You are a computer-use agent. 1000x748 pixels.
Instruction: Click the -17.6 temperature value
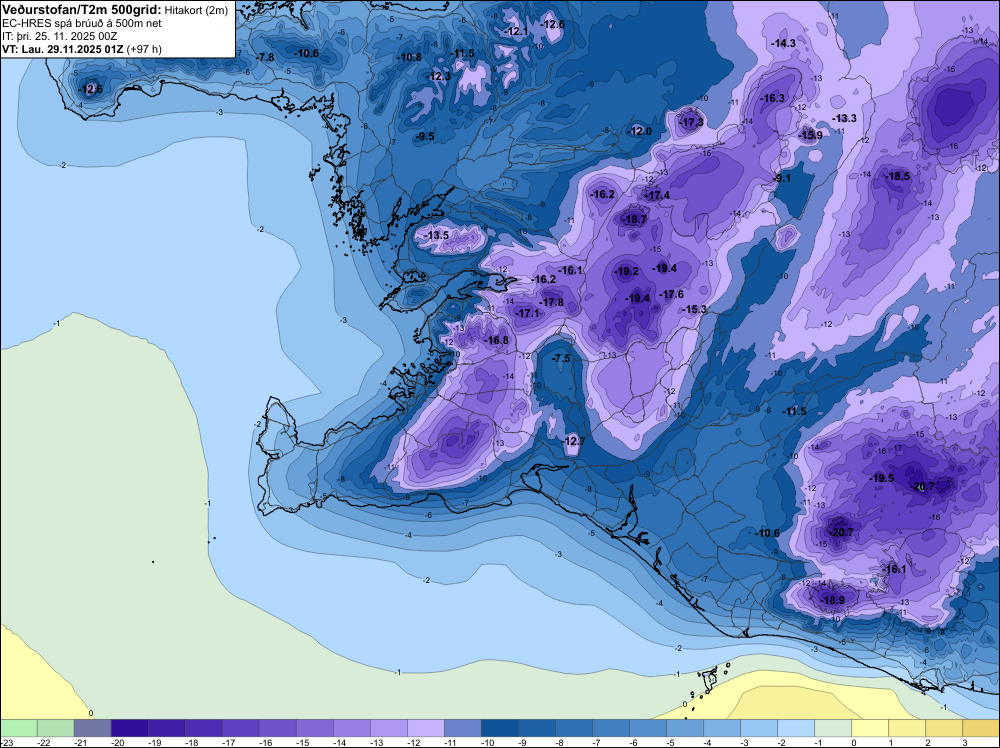tap(671, 294)
